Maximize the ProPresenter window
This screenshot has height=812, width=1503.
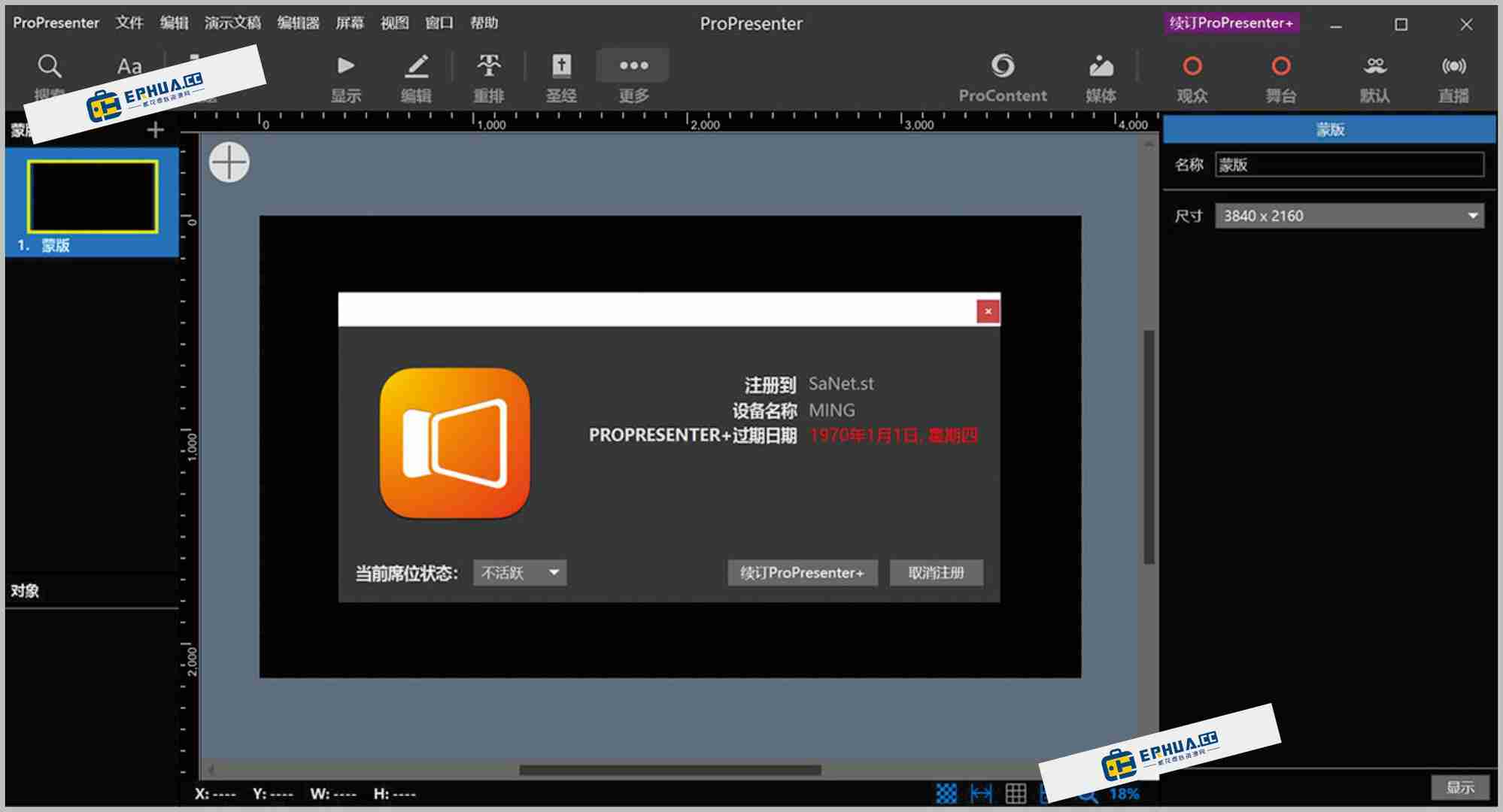[1401, 25]
